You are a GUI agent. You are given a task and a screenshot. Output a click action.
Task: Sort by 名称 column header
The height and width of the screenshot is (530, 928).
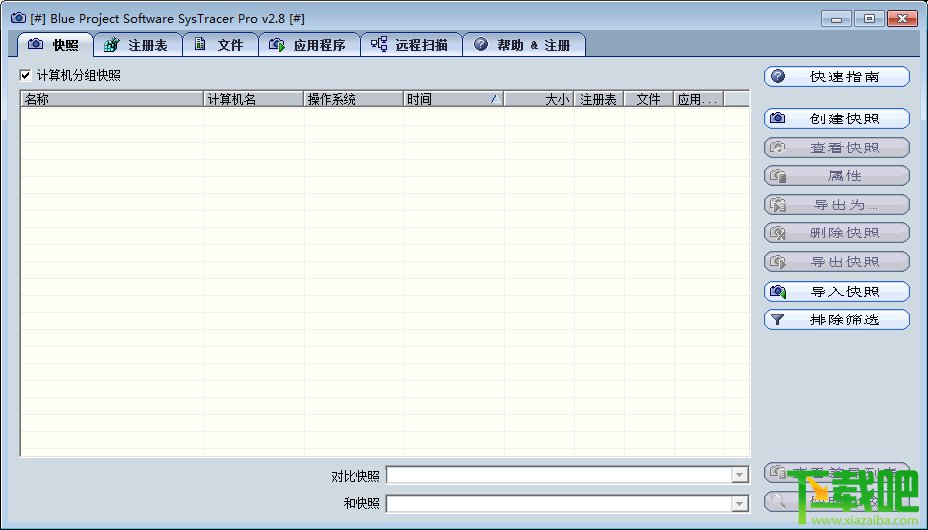[x=112, y=99]
